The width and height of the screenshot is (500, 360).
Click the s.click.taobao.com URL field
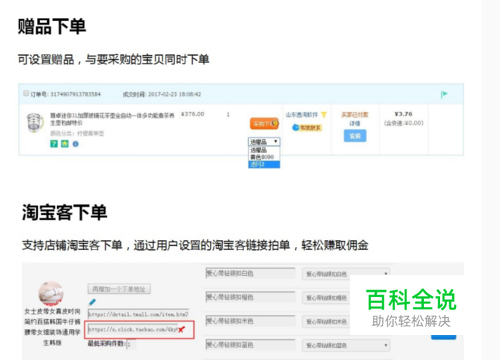coord(132,329)
